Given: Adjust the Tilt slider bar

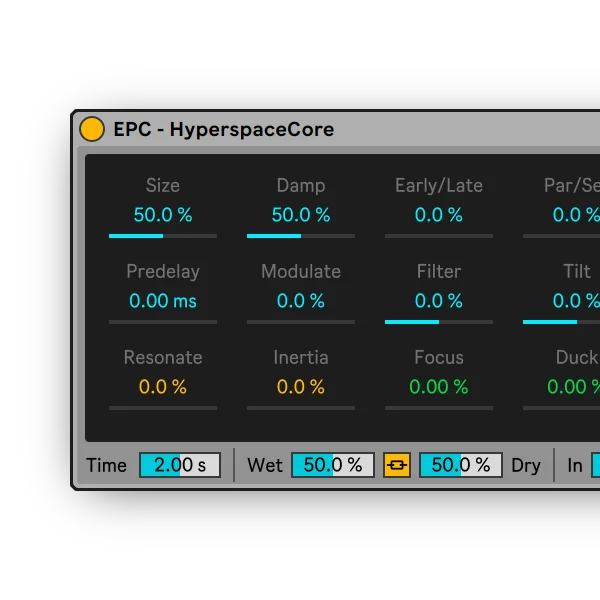Looking at the screenshot, I should coord(561,322).
